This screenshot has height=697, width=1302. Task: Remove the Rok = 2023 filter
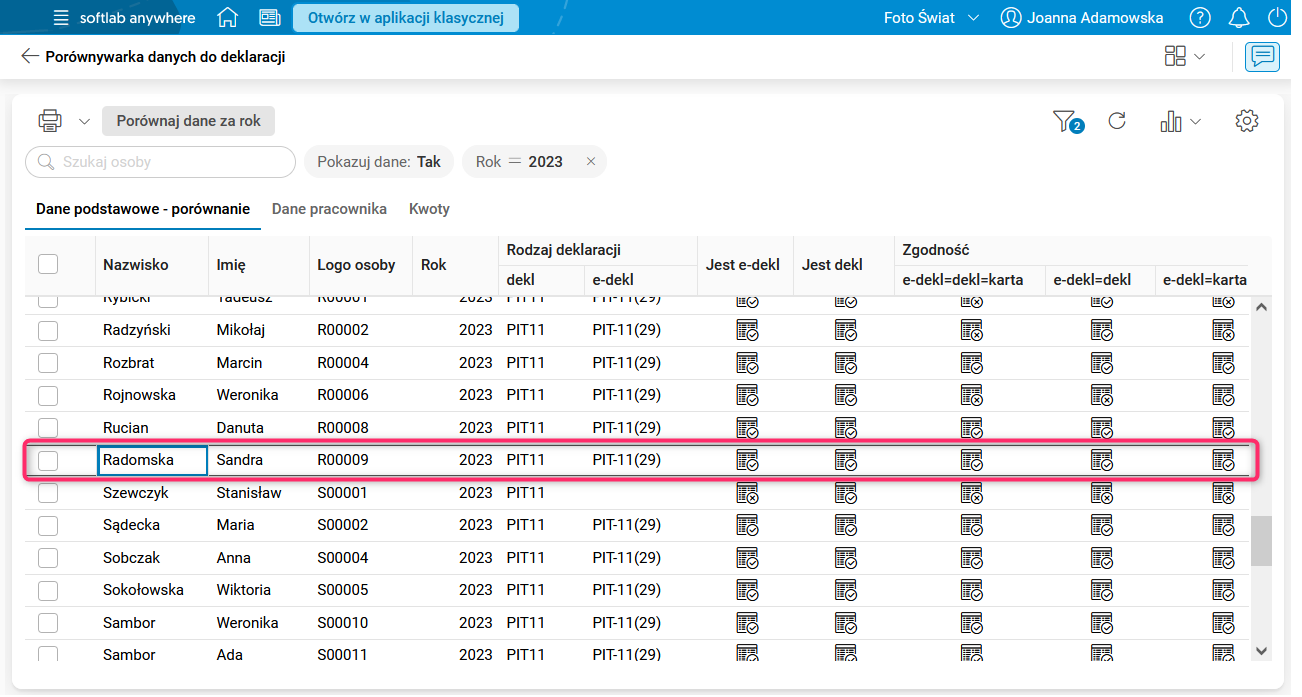click(x=591, y=162)
